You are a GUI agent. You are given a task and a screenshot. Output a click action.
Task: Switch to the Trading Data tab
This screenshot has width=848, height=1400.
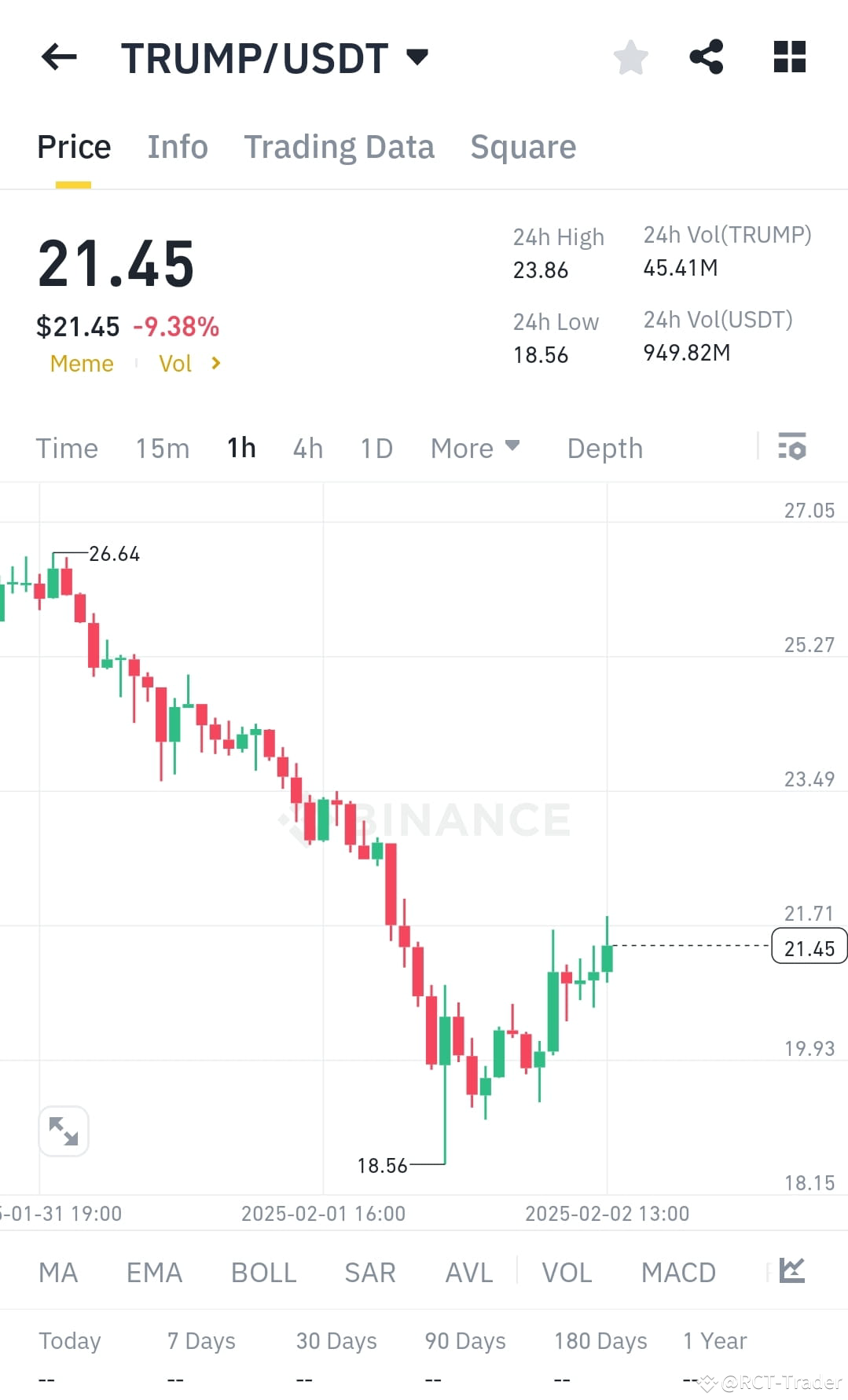click(x=340, y=146)
